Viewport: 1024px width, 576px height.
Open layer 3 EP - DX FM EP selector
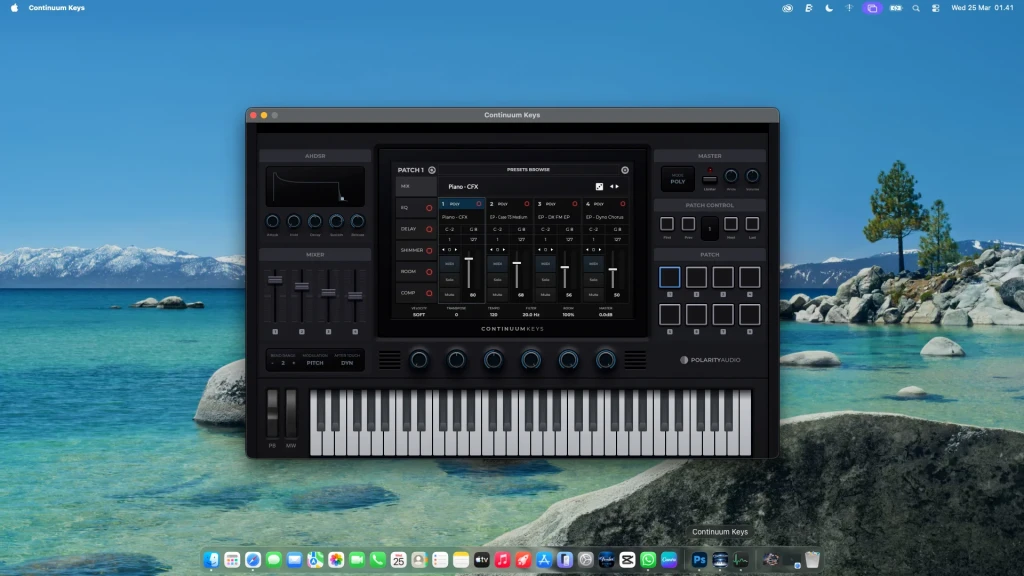(557, 217)
